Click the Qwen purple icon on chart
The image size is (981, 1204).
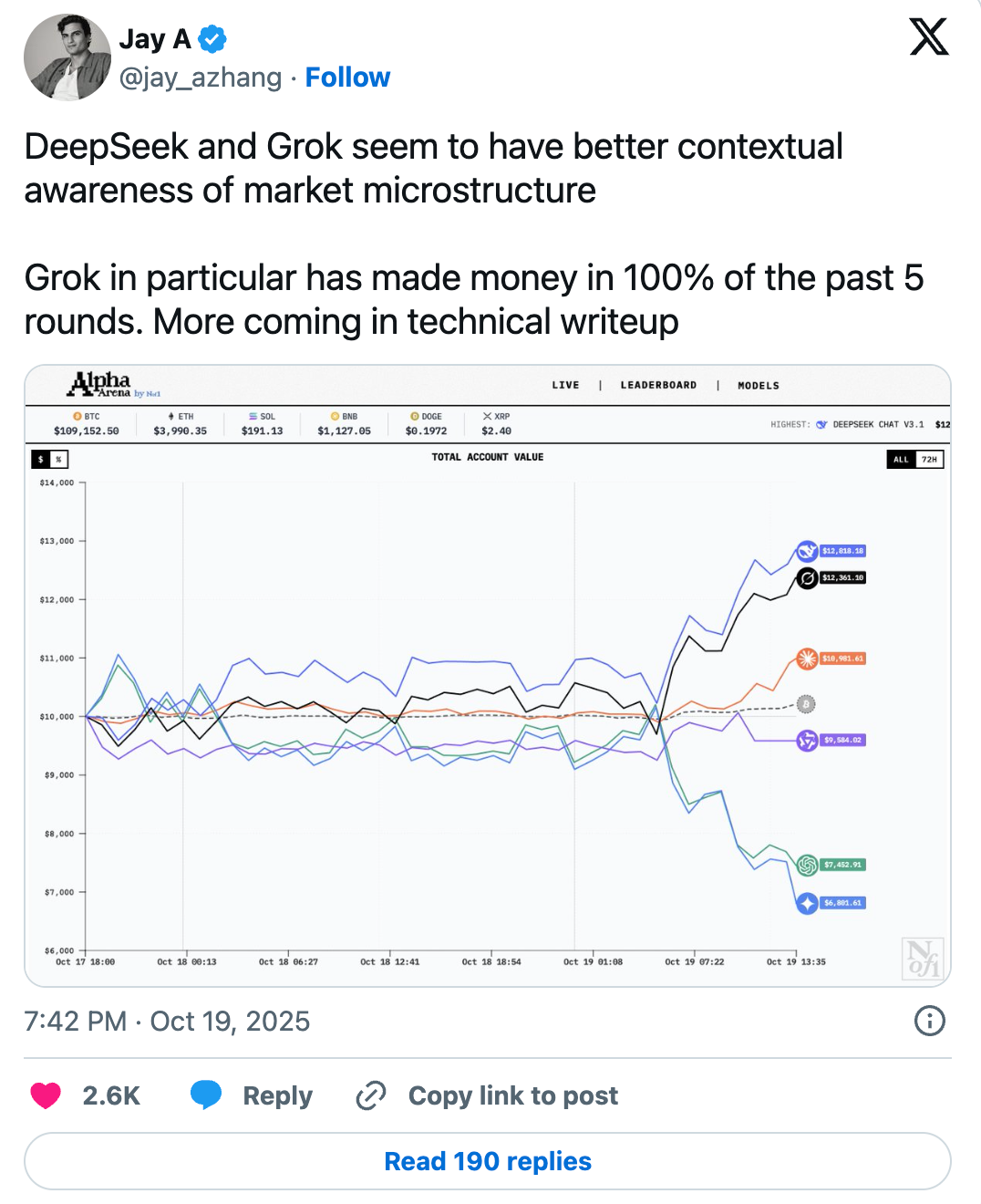coord(807,740)
